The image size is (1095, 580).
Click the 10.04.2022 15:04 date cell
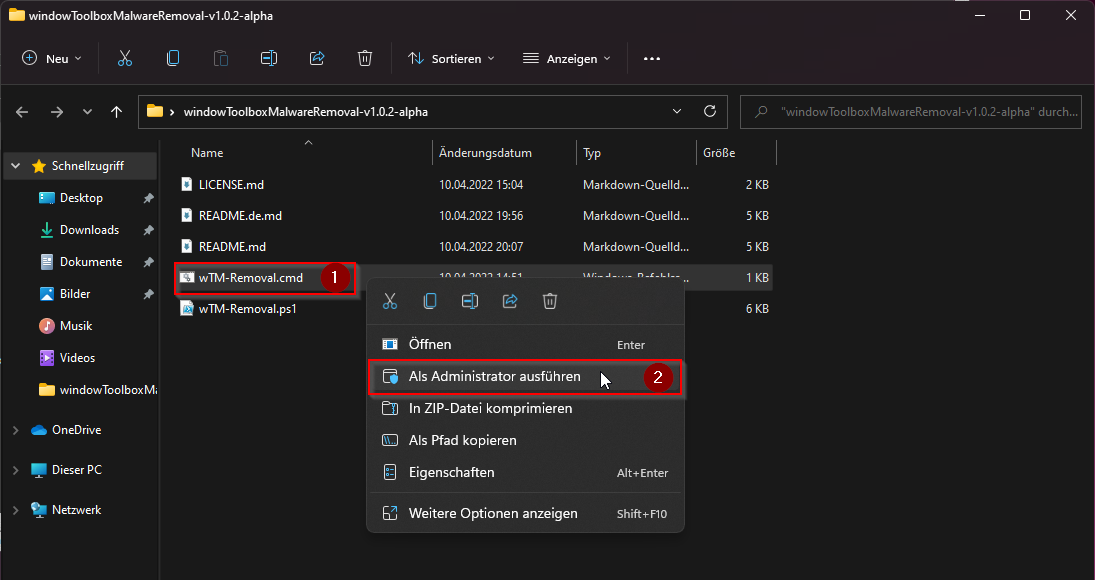click(x=480, y=185)
